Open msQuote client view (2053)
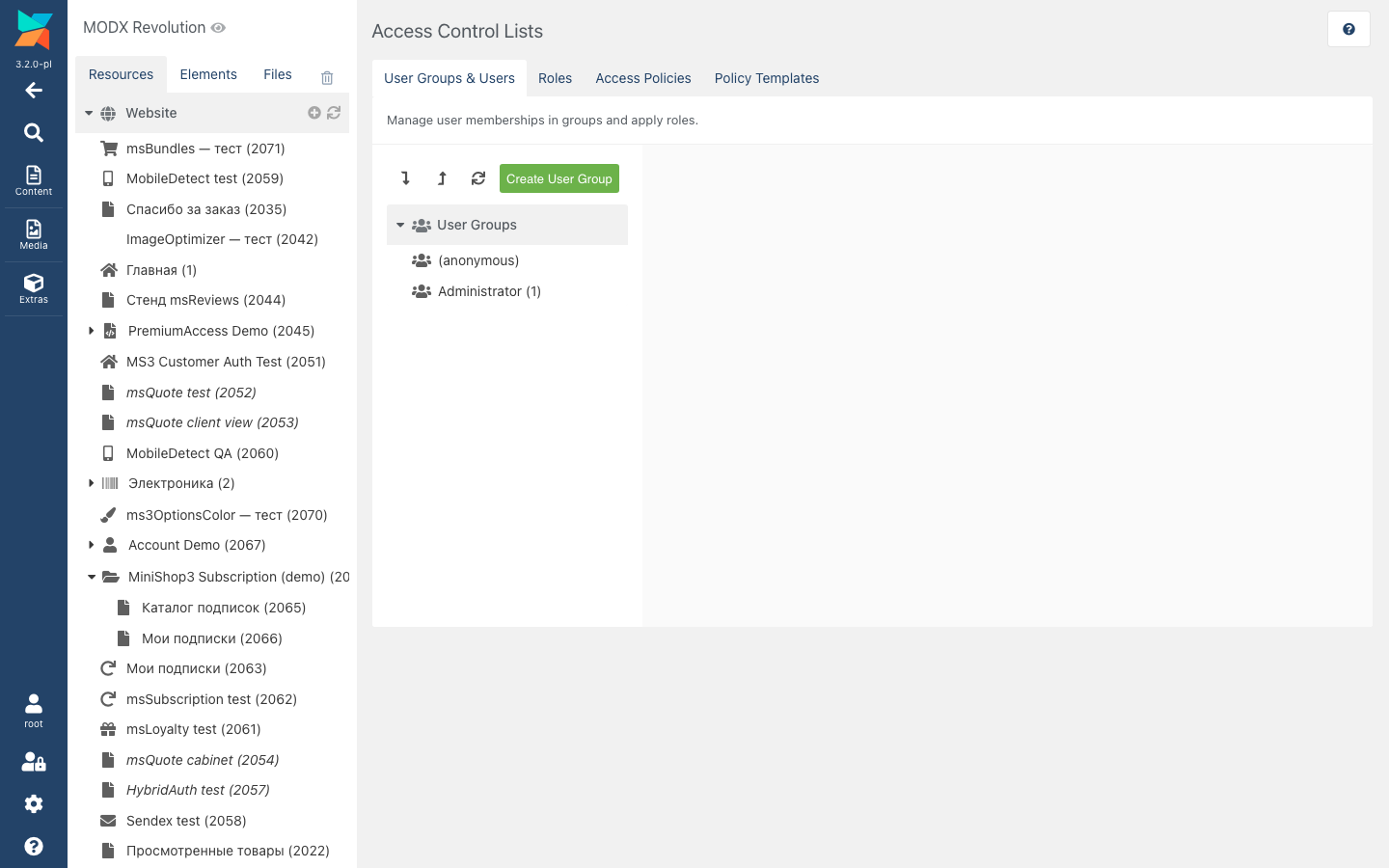This screenshot has height=868, width=1389. click(212, 422)
